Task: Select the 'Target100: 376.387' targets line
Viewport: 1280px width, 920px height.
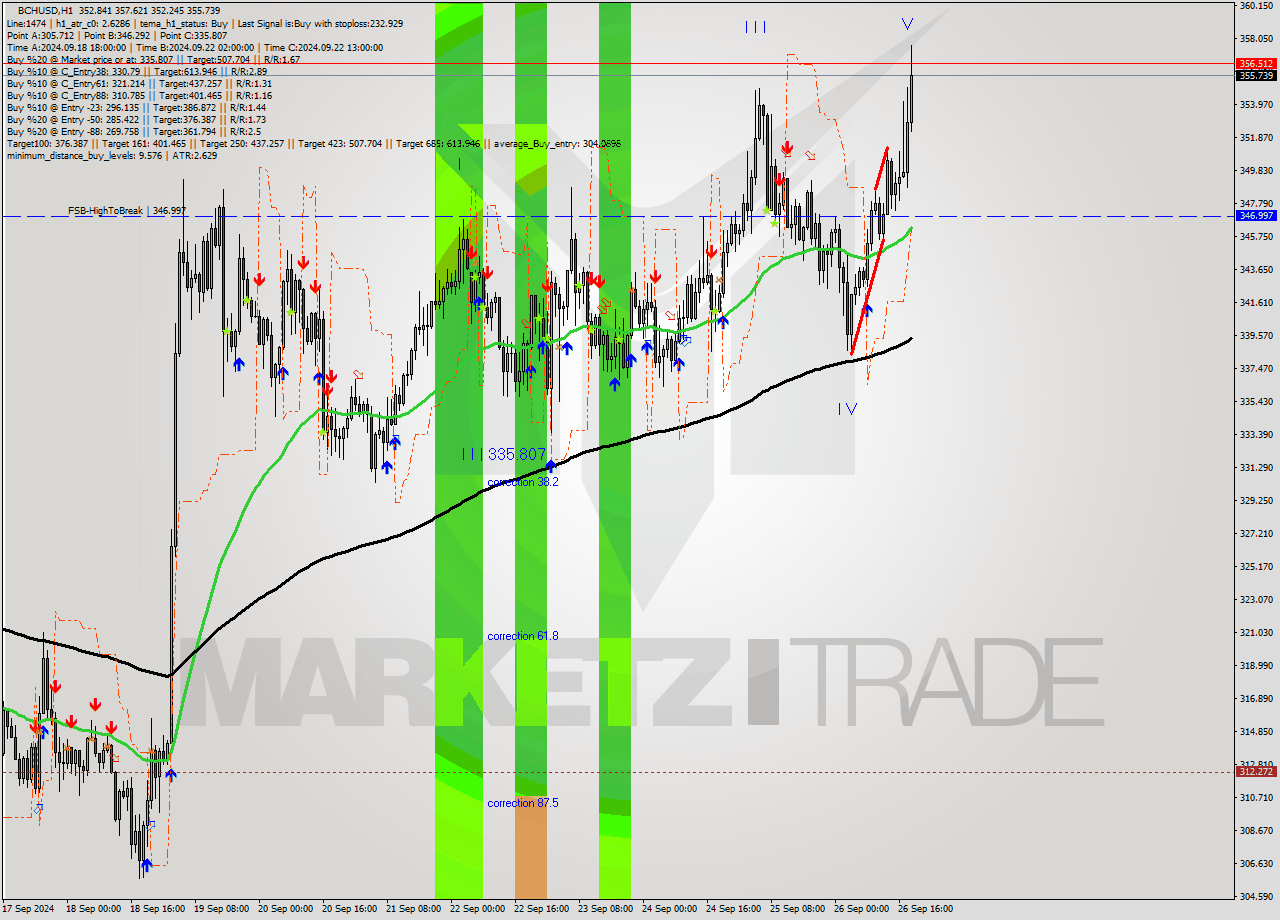Action: tap(313, 143)
